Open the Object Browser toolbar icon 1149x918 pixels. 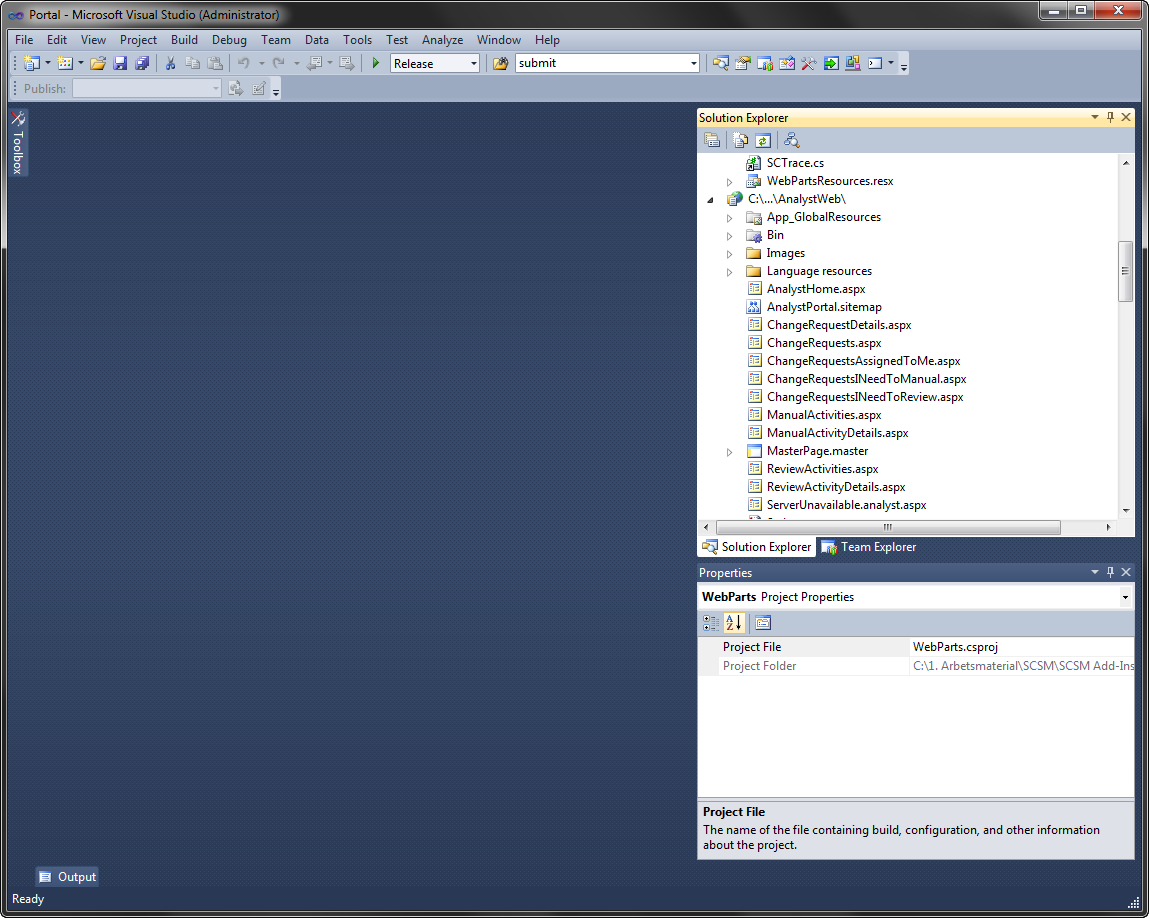786,64
